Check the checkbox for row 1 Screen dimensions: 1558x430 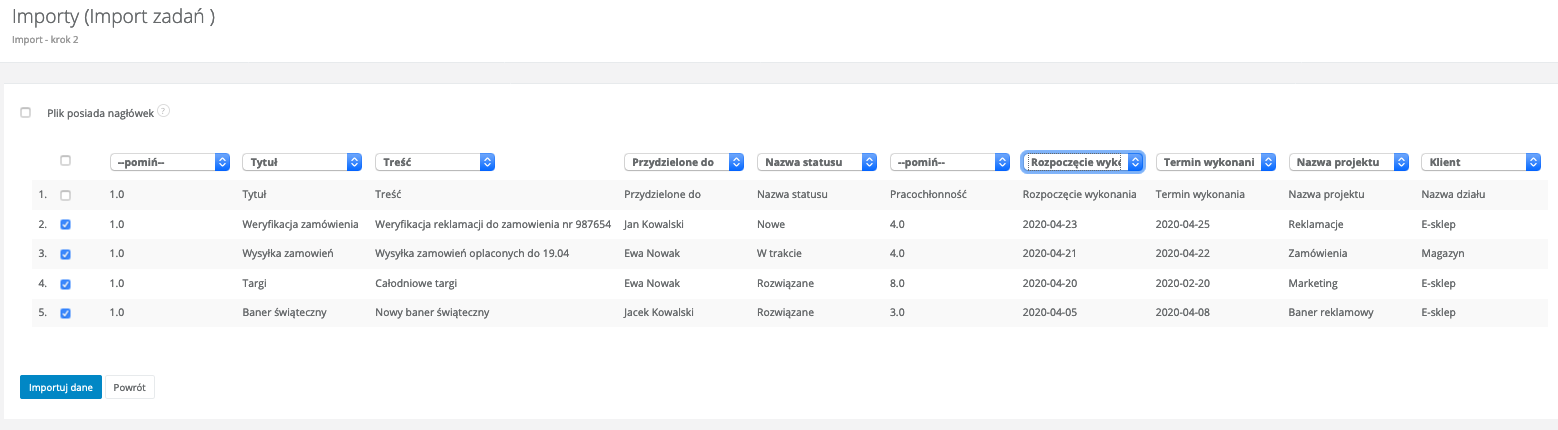[x=66, y=195]
